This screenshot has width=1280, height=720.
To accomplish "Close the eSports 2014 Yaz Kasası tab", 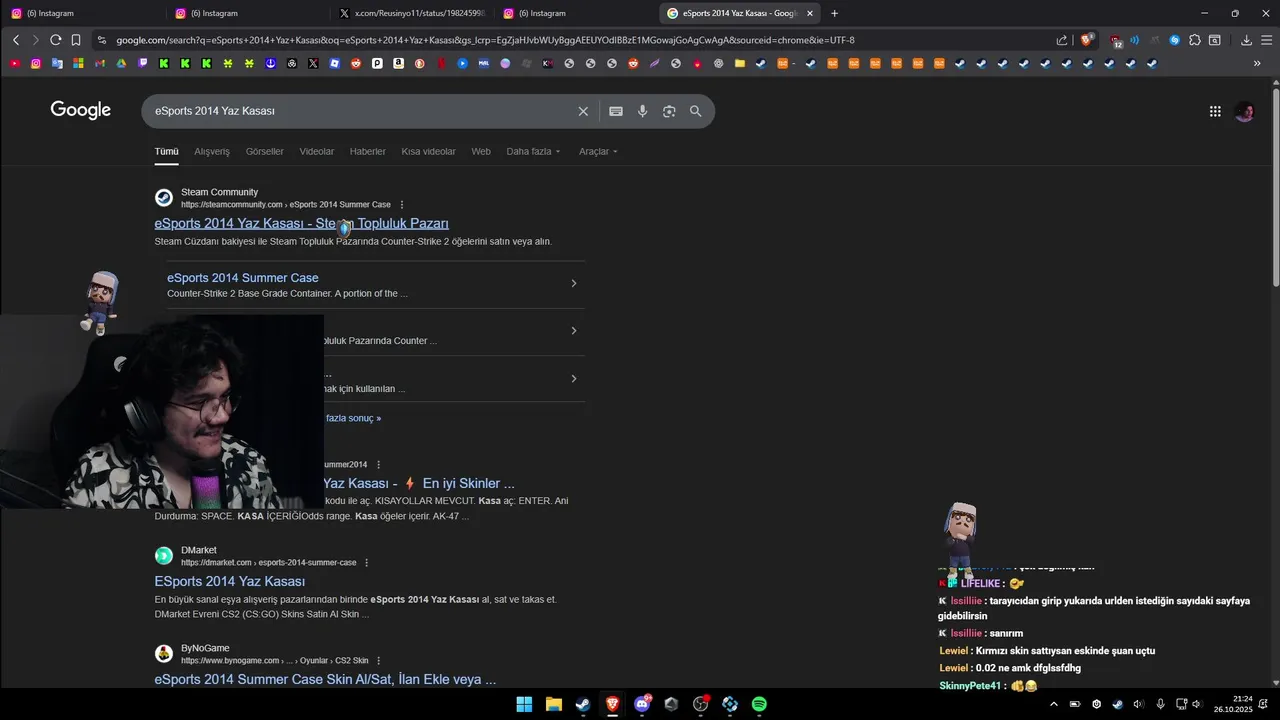I will pyautogui.click(x=811, y=13).
